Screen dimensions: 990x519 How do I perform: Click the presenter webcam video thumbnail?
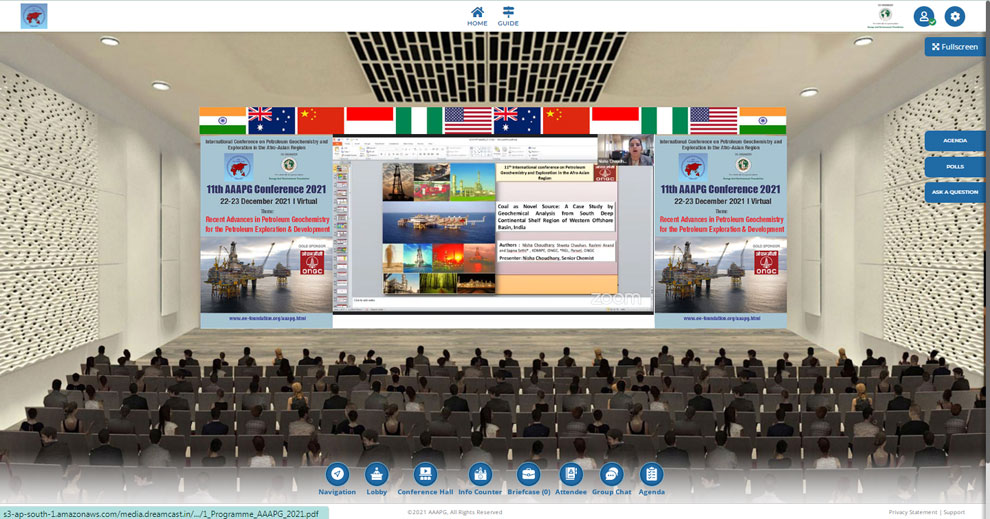tap(625, 150)
